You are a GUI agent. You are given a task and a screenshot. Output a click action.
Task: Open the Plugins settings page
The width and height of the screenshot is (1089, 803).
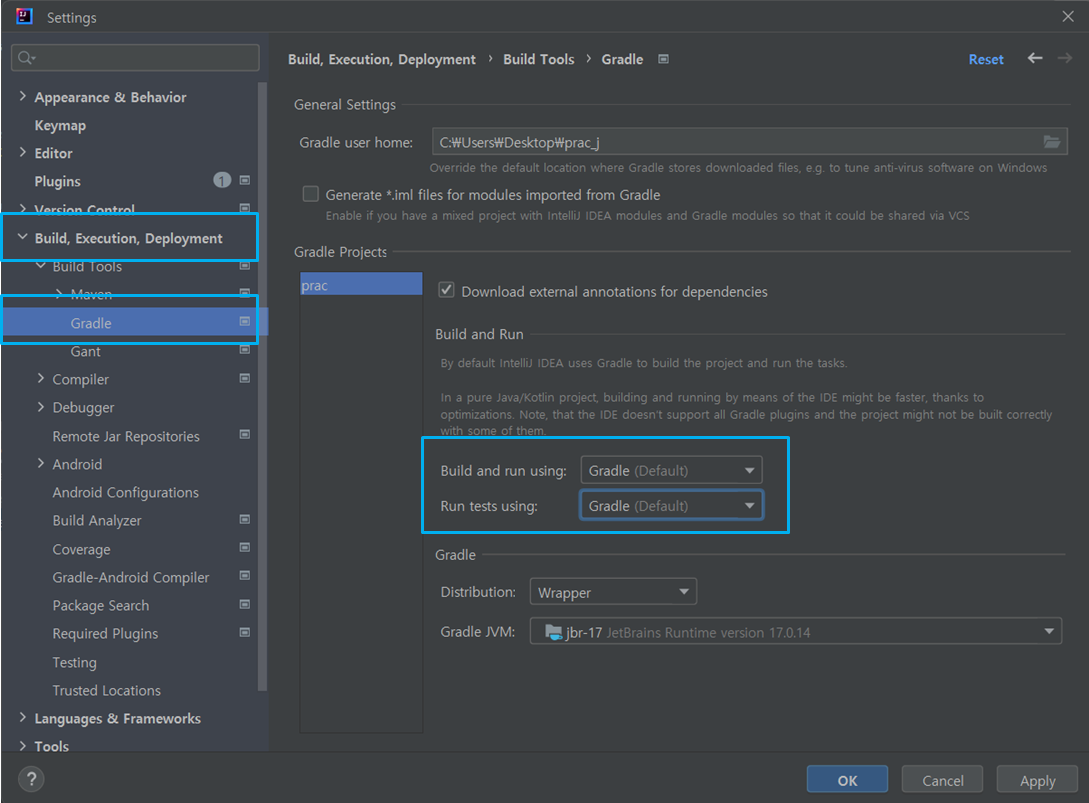point(58,181)
